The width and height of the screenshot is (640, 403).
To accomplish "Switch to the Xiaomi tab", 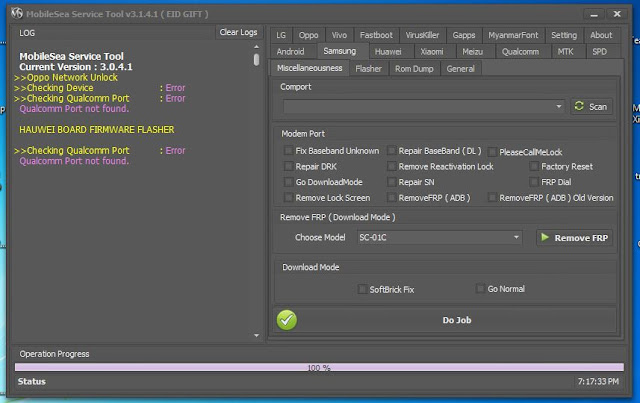I will point(432,51).
